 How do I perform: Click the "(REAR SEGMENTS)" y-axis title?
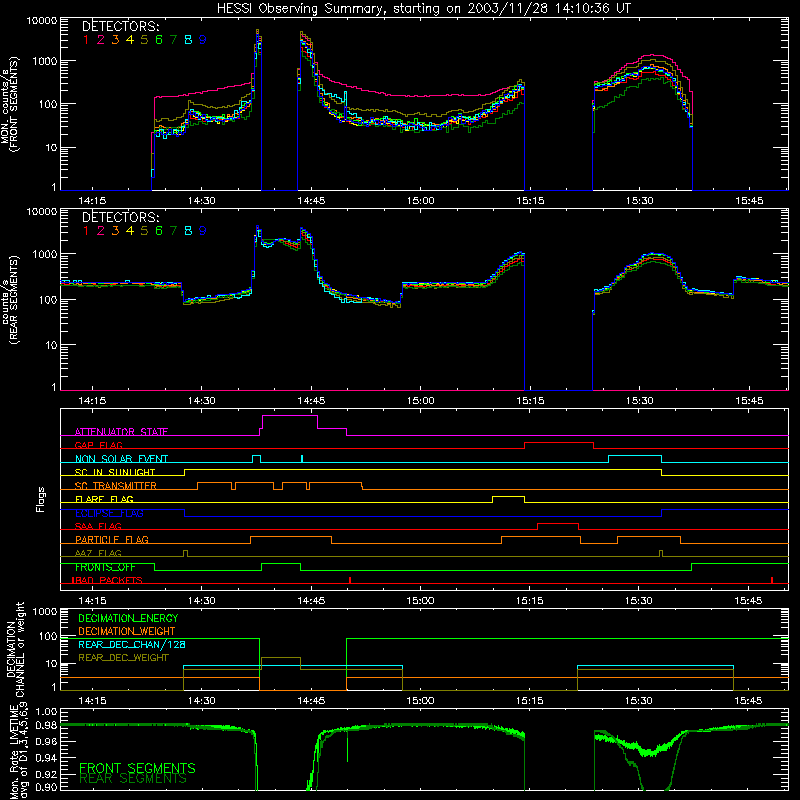14,299
